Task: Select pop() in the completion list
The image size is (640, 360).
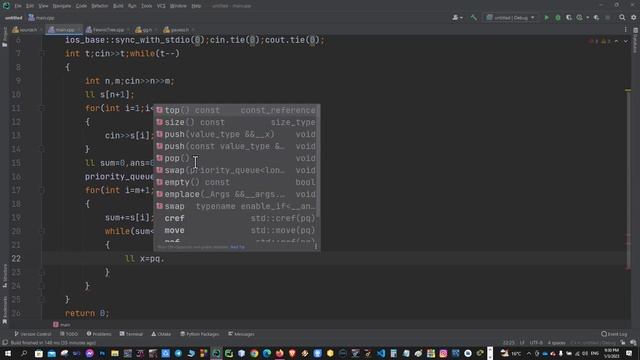Action: coord(236,158)
